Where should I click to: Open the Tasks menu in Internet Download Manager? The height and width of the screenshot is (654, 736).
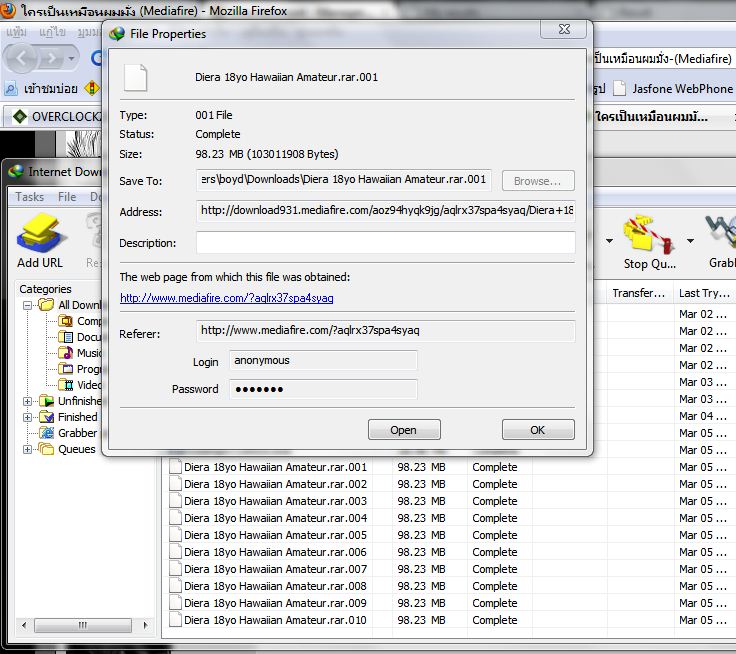coord(30,197)
